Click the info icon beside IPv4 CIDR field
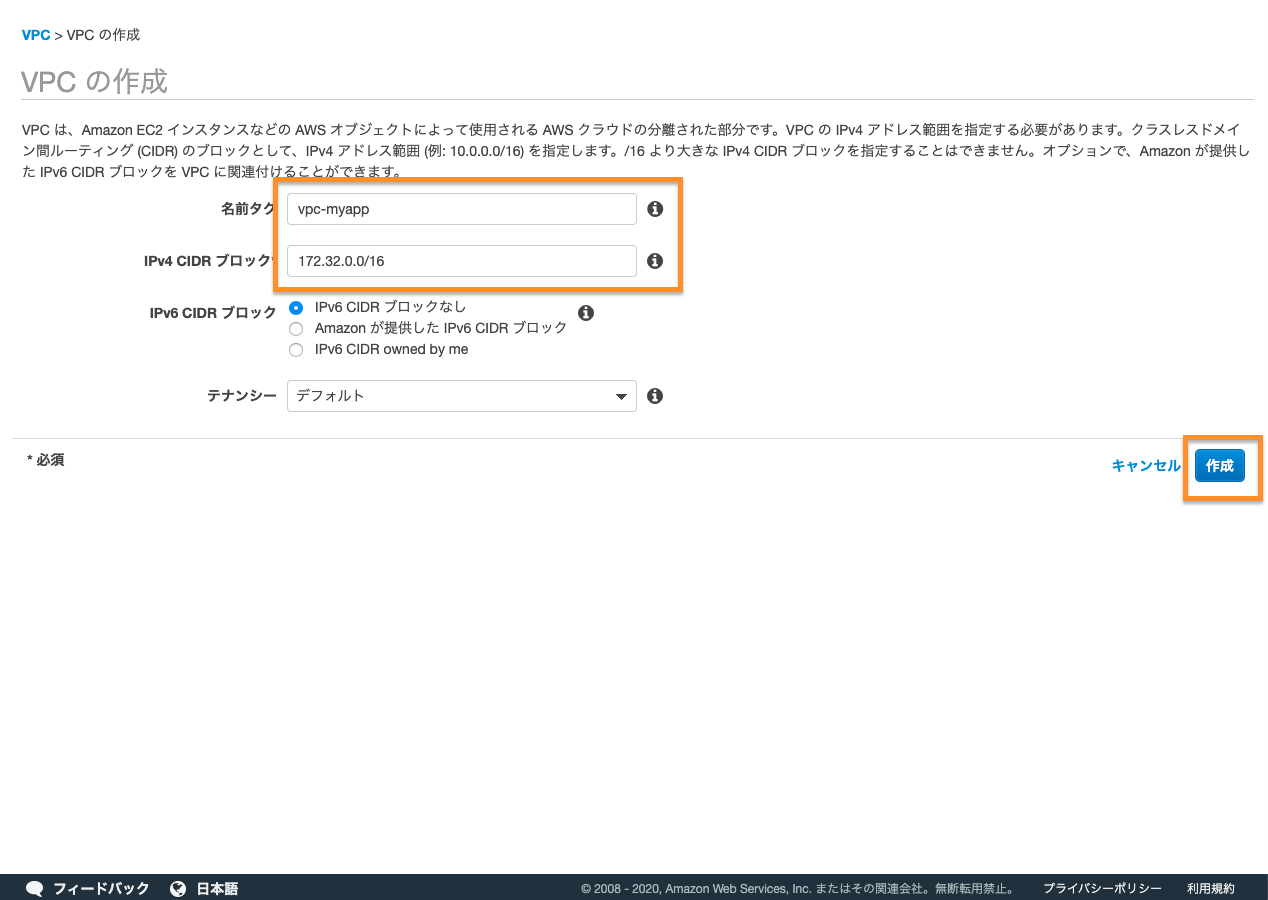 pyautogui.click(x=655, y=261)
